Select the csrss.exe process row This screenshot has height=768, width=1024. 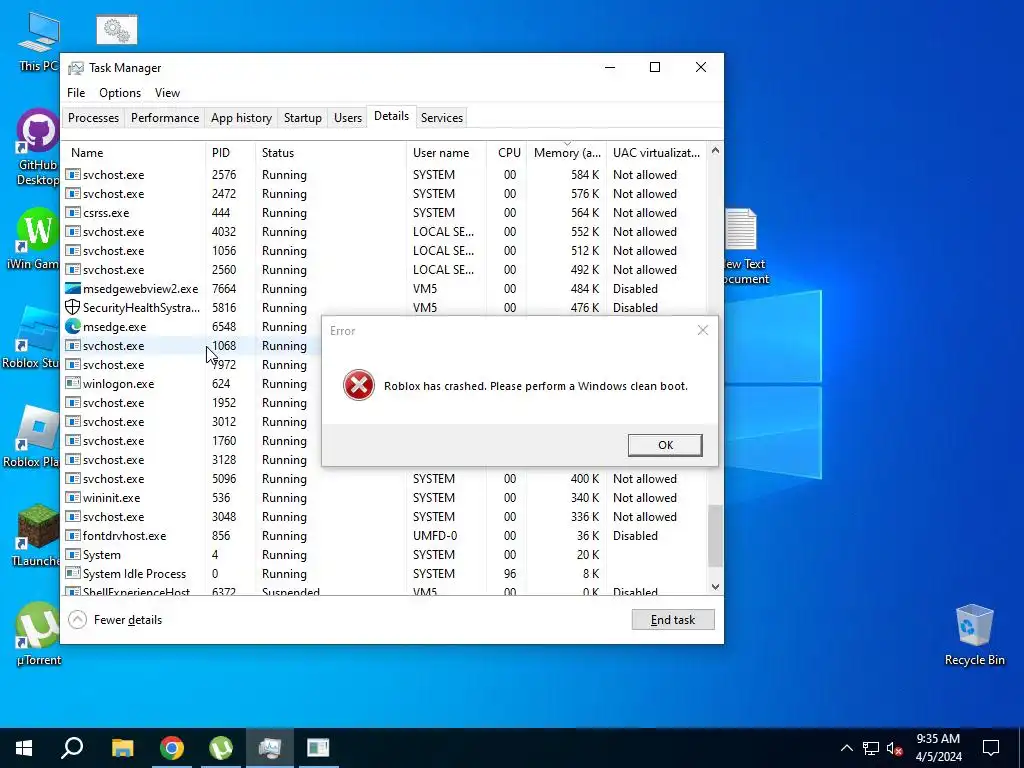click(385, 213)
